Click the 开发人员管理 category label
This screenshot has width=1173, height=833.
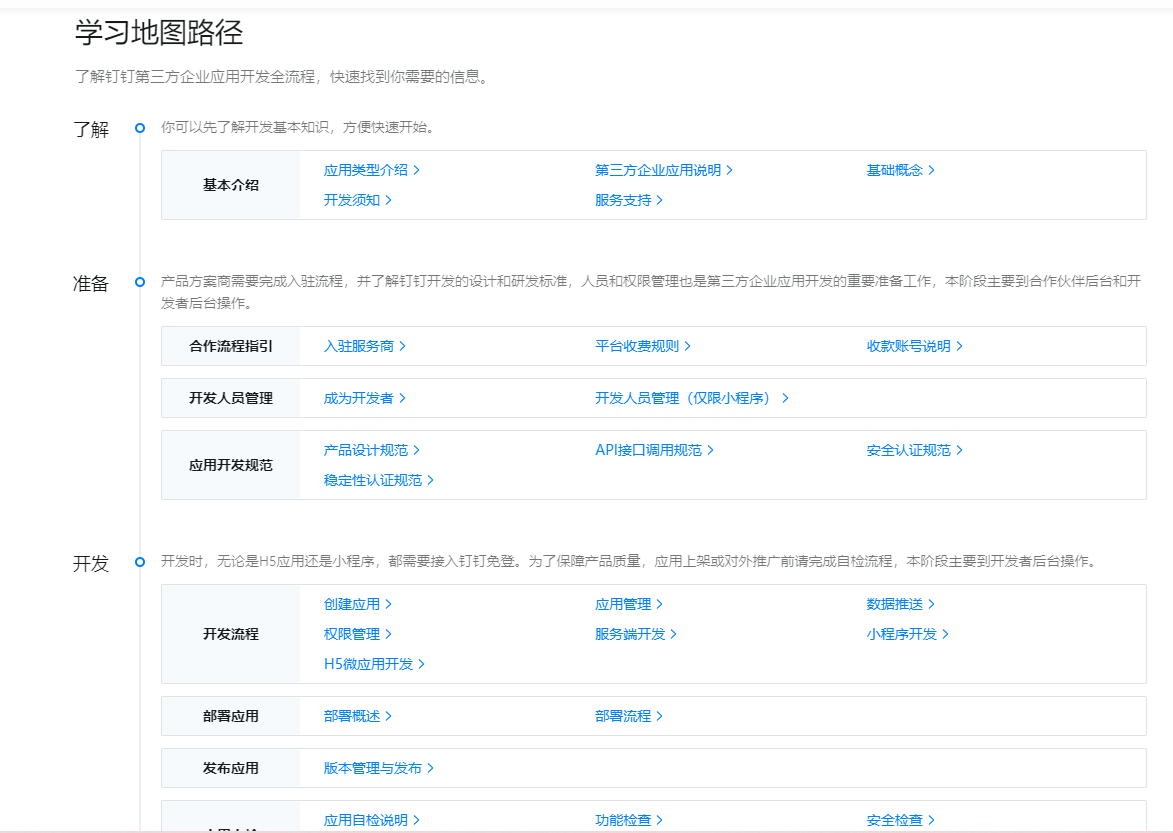coord(230,399)
